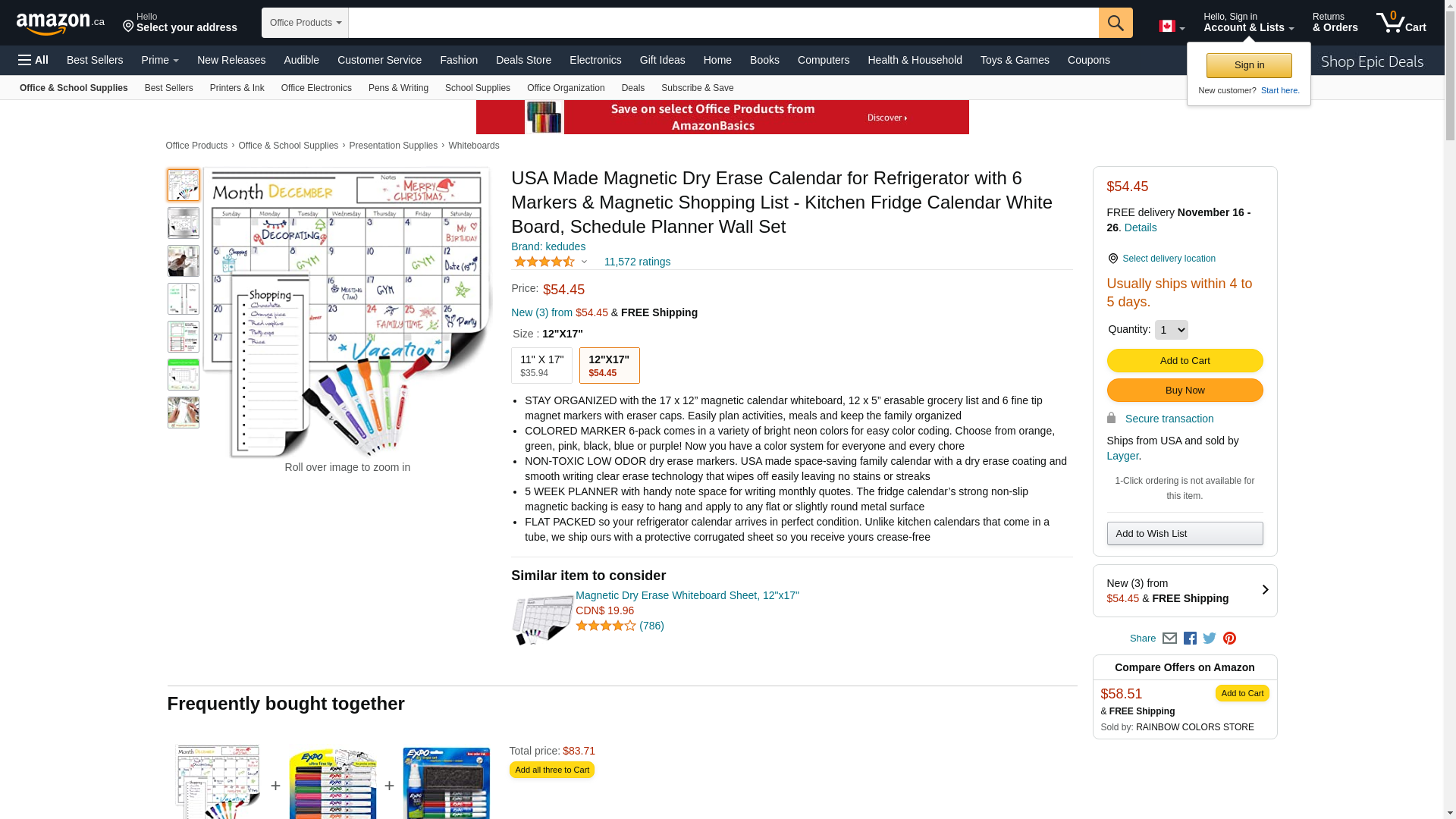Click the Add to Cart button

click(x=1185, y=360)
